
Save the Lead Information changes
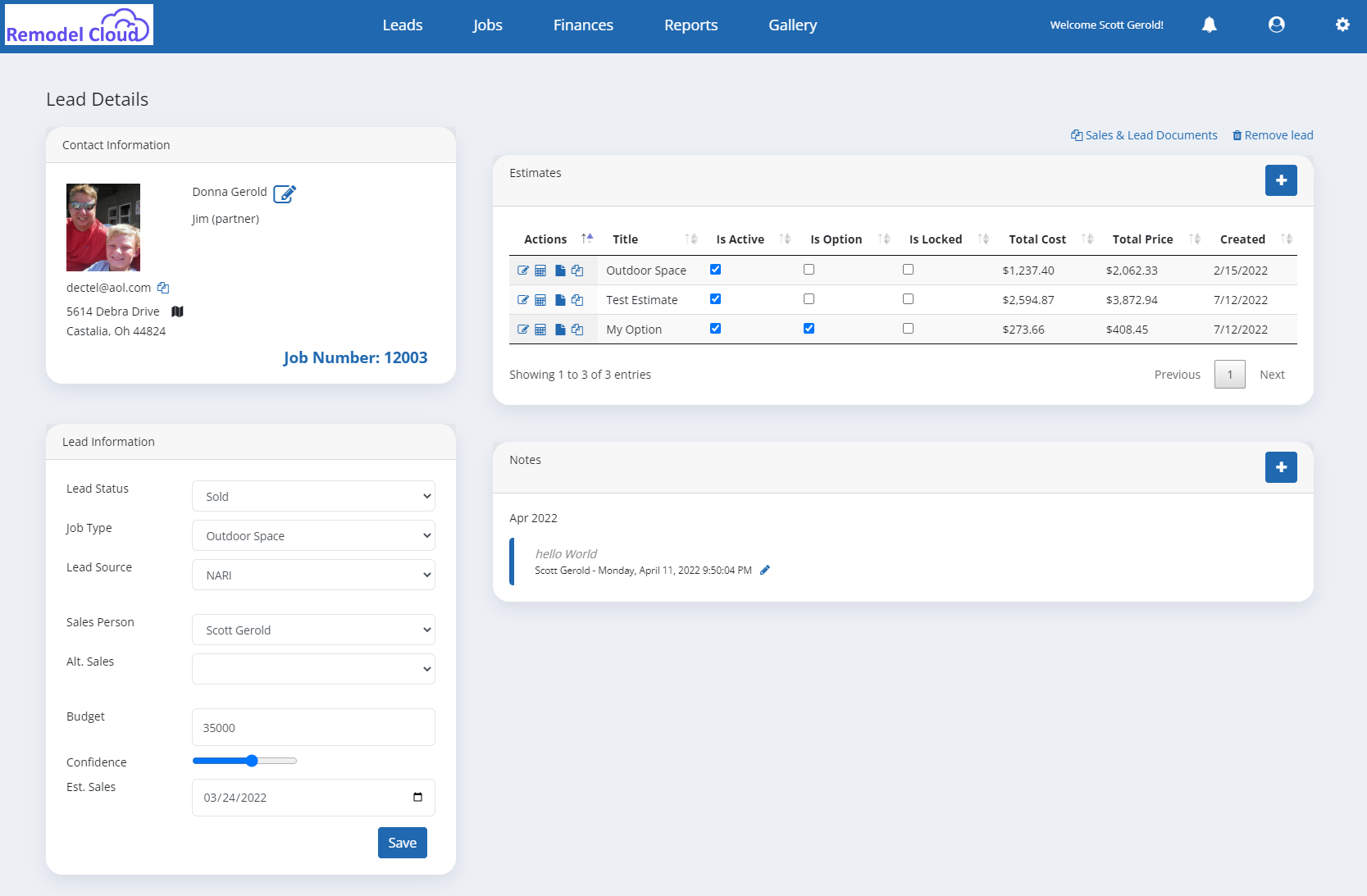402,842
